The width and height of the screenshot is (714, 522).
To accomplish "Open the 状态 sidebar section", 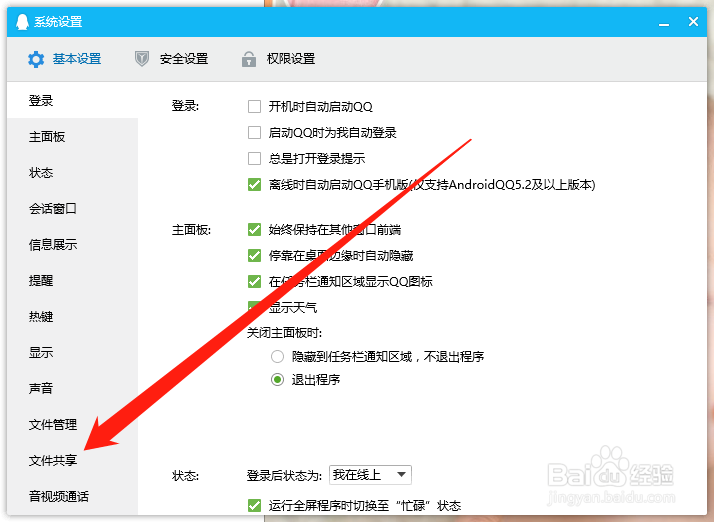I will pos(72,173).
